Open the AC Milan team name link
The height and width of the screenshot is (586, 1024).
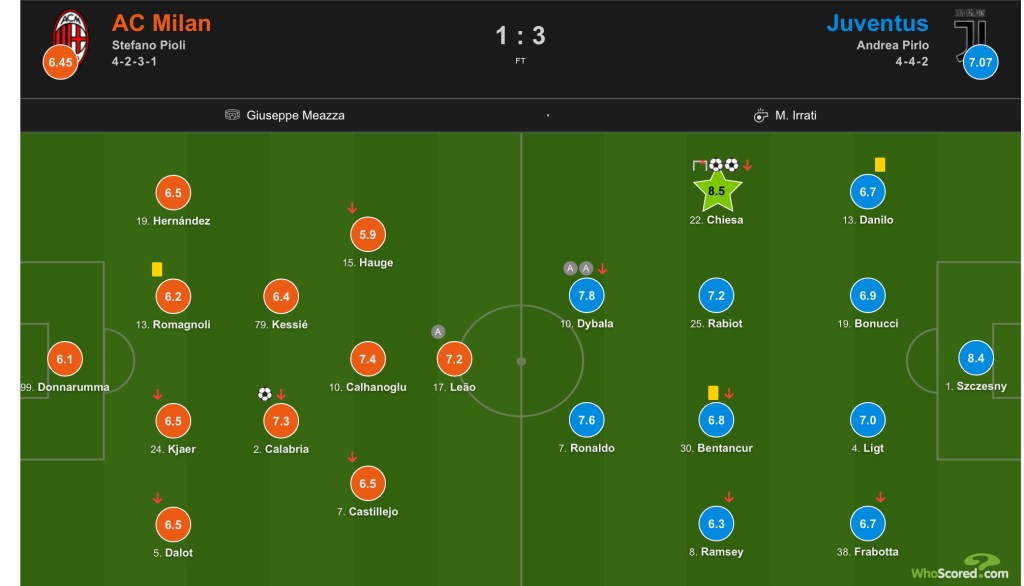[x=161, y=23]
